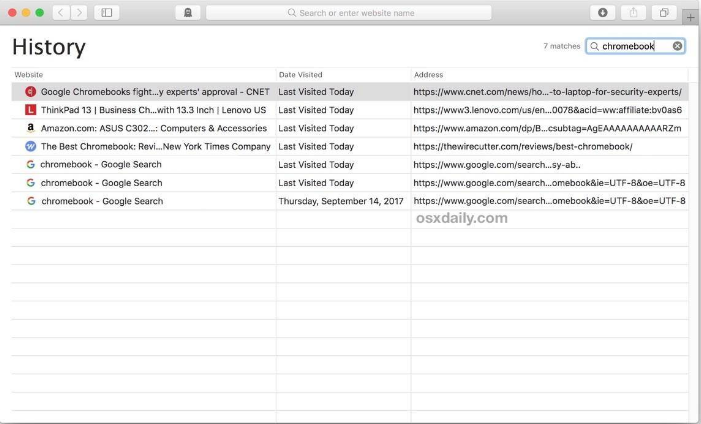Click the Share button in toolbar
Image resolution: width=701 pixels, height=424 pixels.
(x=633, y=12)
